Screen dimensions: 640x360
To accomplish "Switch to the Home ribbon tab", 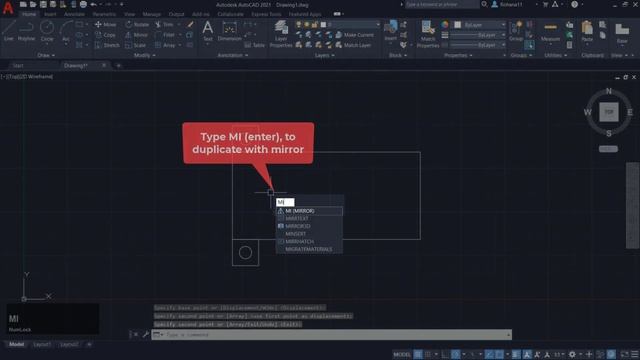I will point(29,14).
